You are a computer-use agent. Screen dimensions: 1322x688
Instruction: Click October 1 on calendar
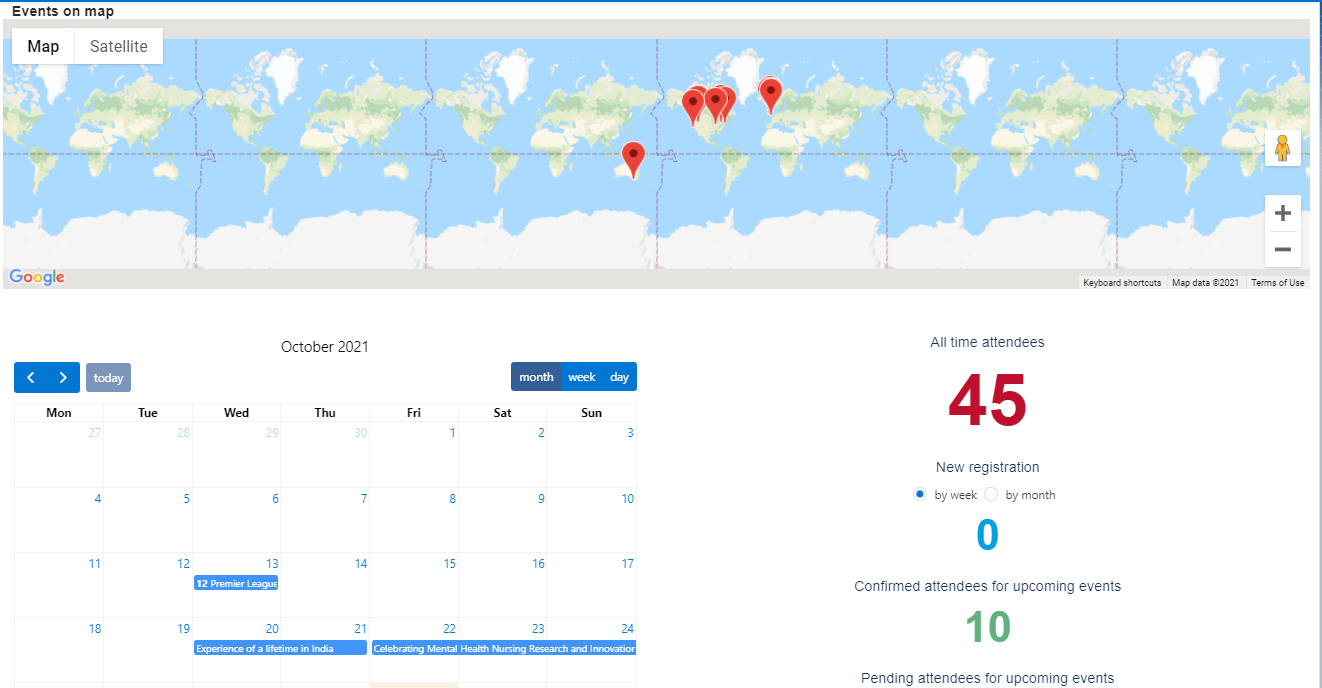pyautogui.click(x=452, y=433)
